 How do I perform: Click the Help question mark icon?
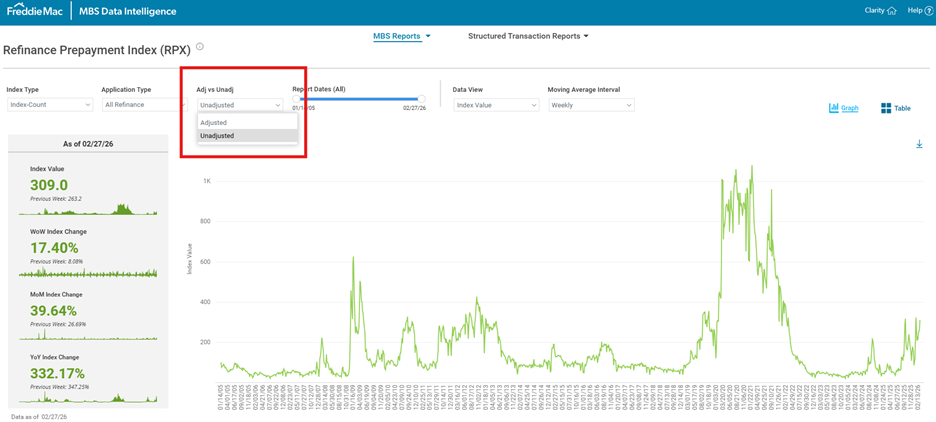pos(927,11)
